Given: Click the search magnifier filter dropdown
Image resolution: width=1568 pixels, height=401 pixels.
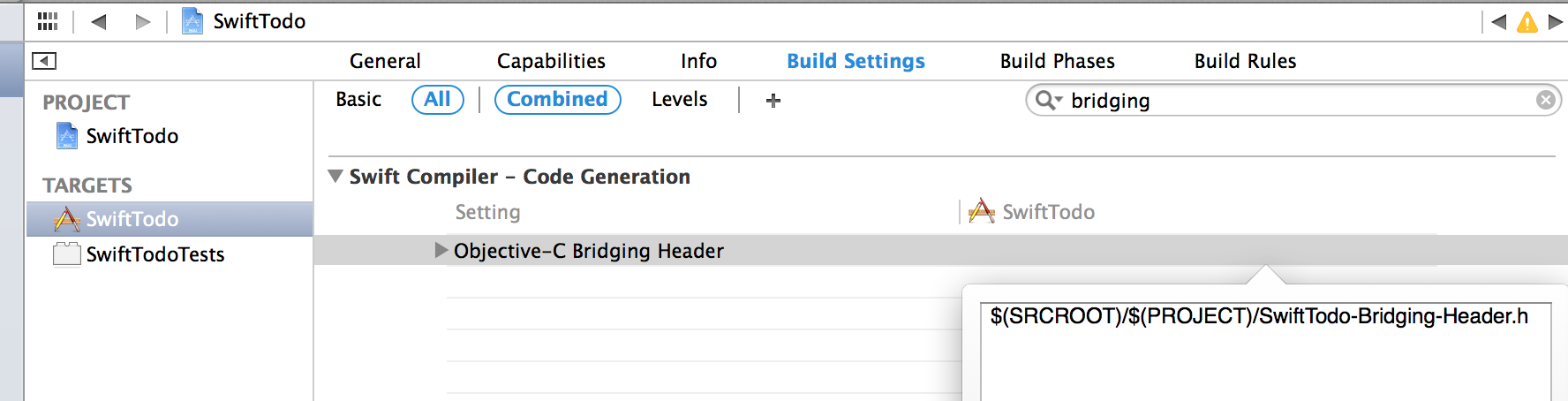Looking at the screenshot, I should (1048, 100).
